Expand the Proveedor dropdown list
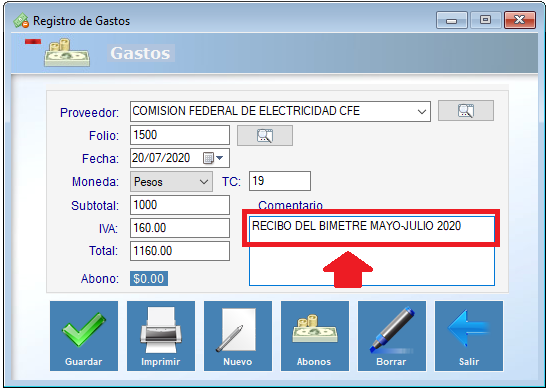The height and width of the screenshot is (388, 546). point(422,112)
